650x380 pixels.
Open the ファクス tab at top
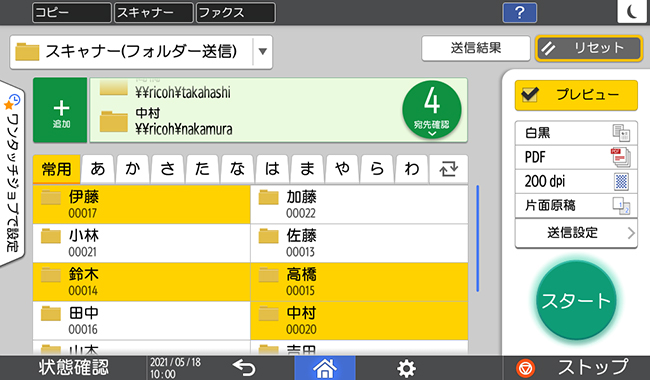tap(235, 12)
